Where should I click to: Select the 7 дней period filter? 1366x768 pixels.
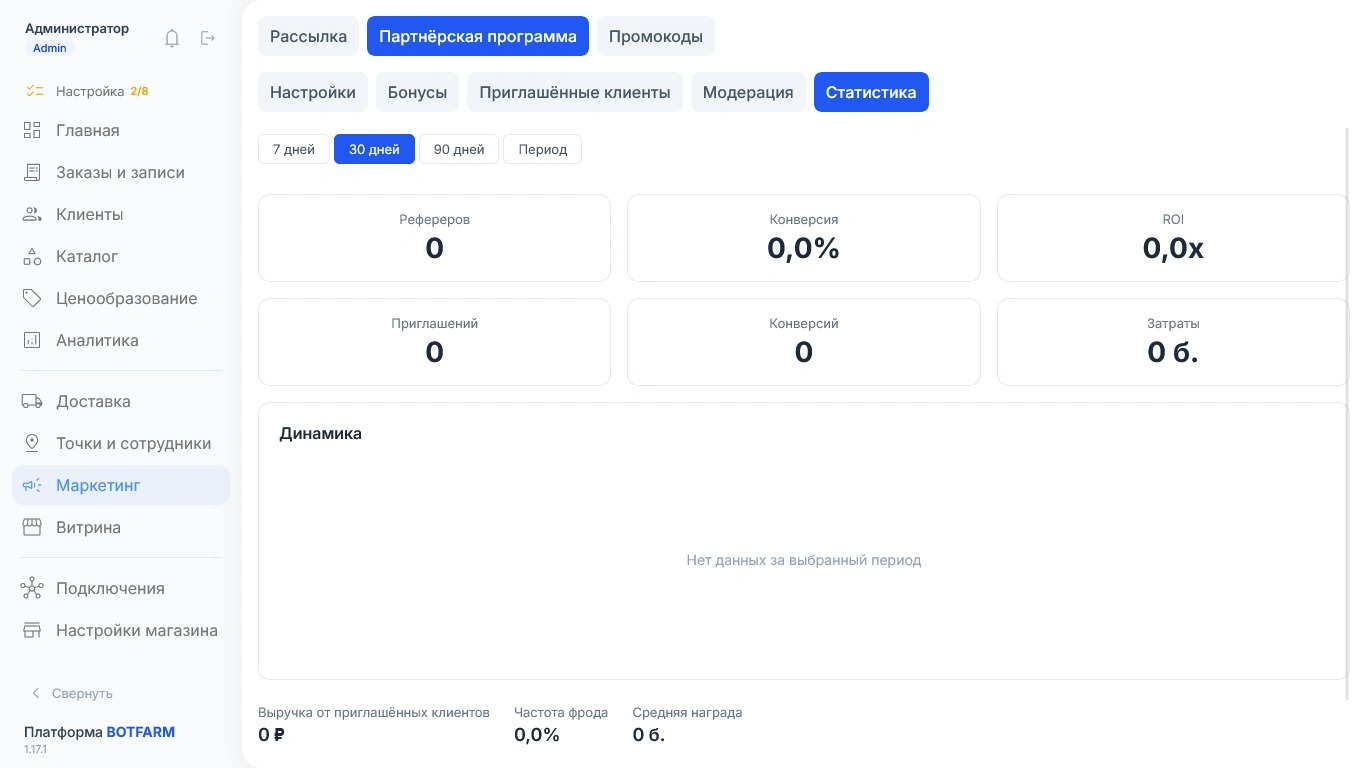(294, 149)
